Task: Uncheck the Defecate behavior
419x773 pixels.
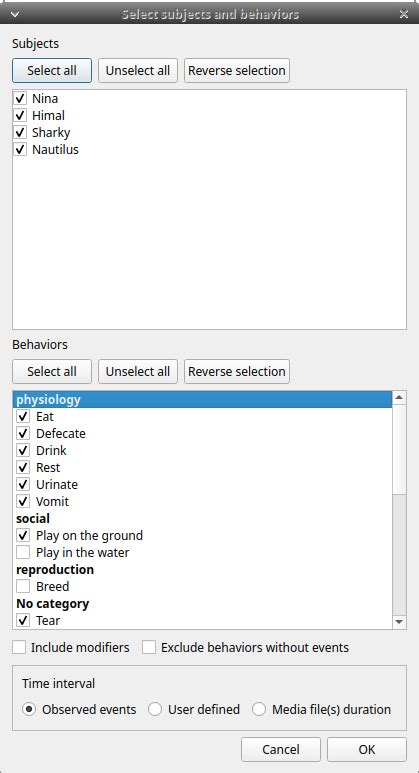Action: coord(23,433)
